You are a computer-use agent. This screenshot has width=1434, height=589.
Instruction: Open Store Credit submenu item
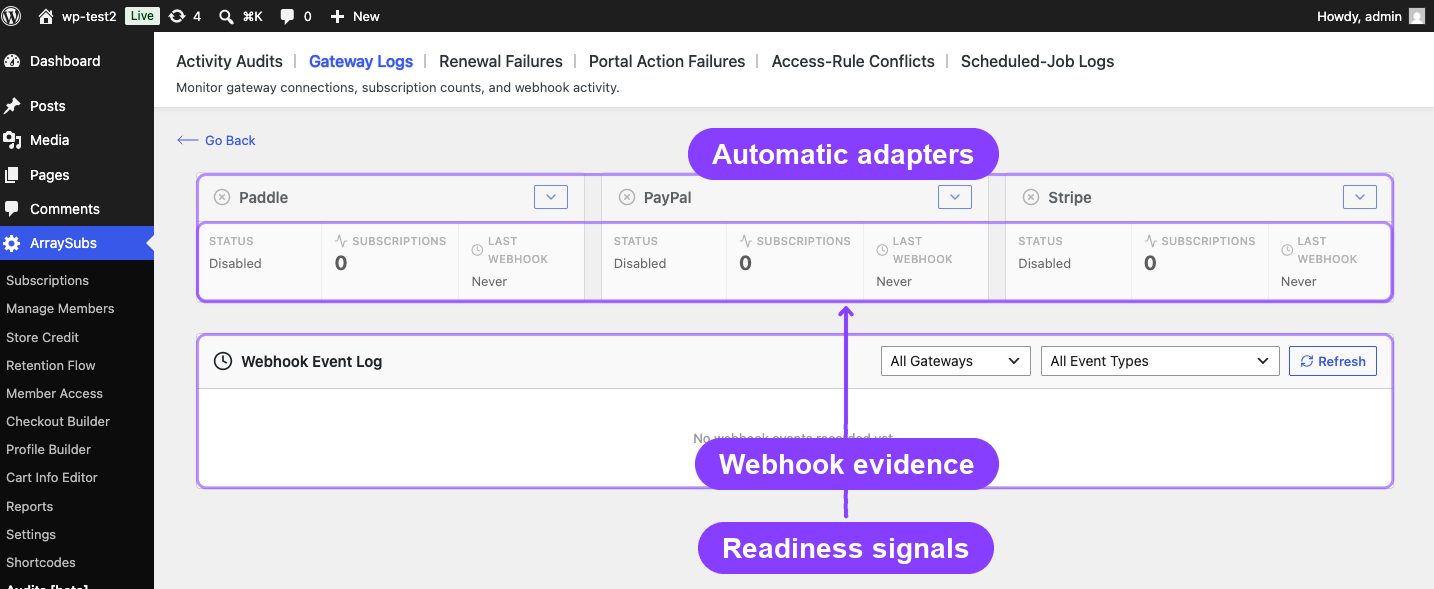coord(42,338)
